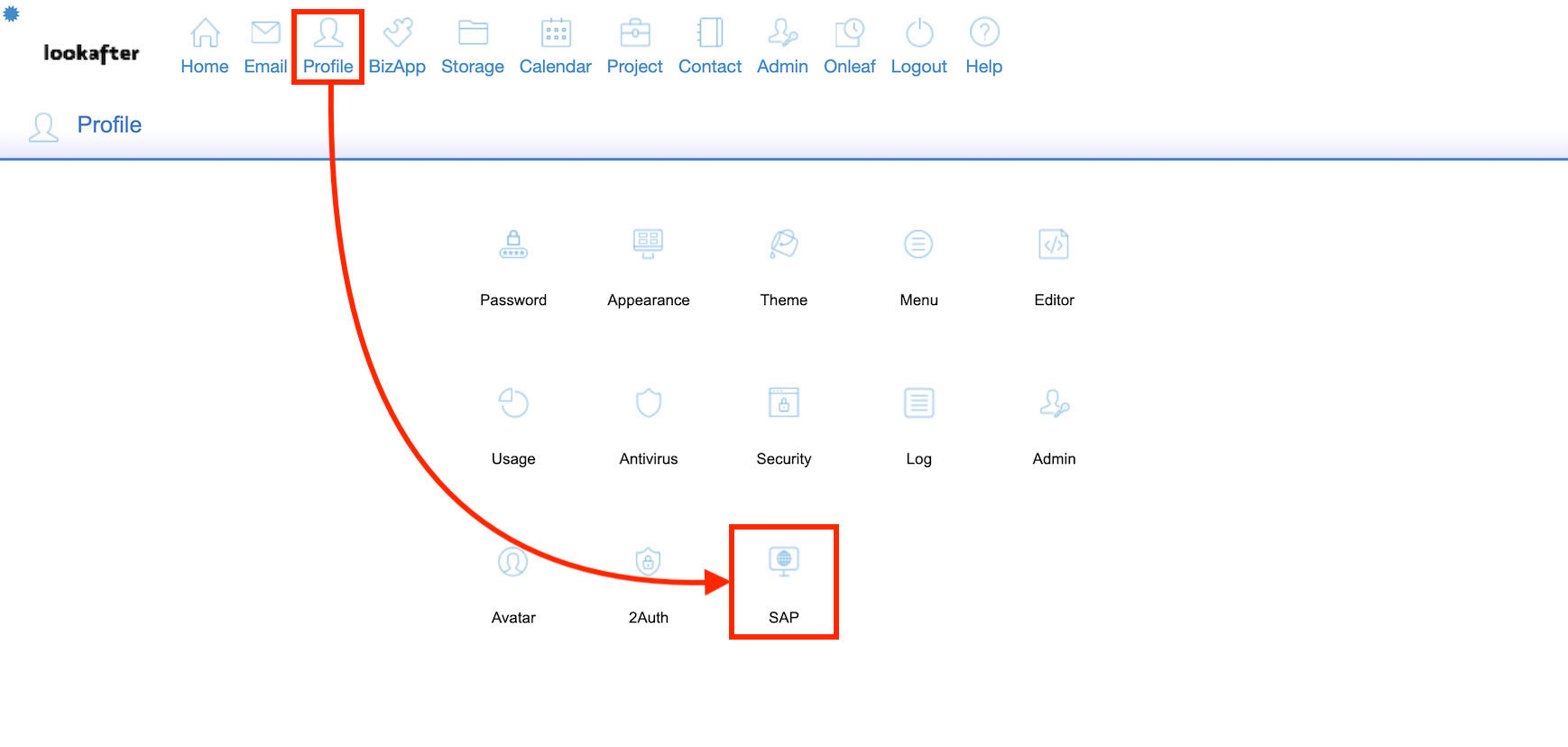View the Usage pie chart icon

[x=512, y=403]
